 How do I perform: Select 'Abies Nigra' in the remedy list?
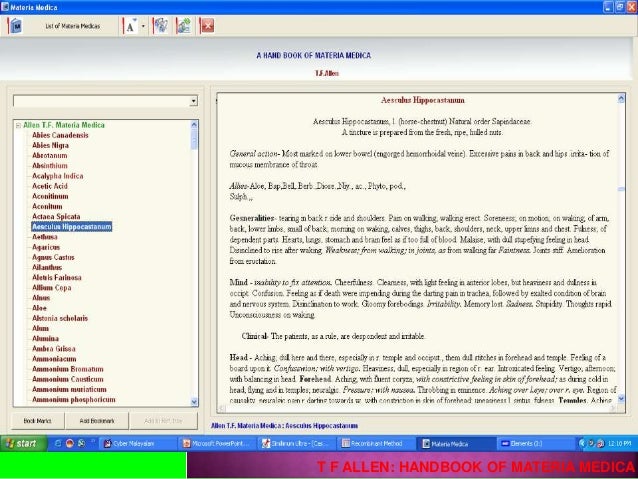[x=50, y=145]
